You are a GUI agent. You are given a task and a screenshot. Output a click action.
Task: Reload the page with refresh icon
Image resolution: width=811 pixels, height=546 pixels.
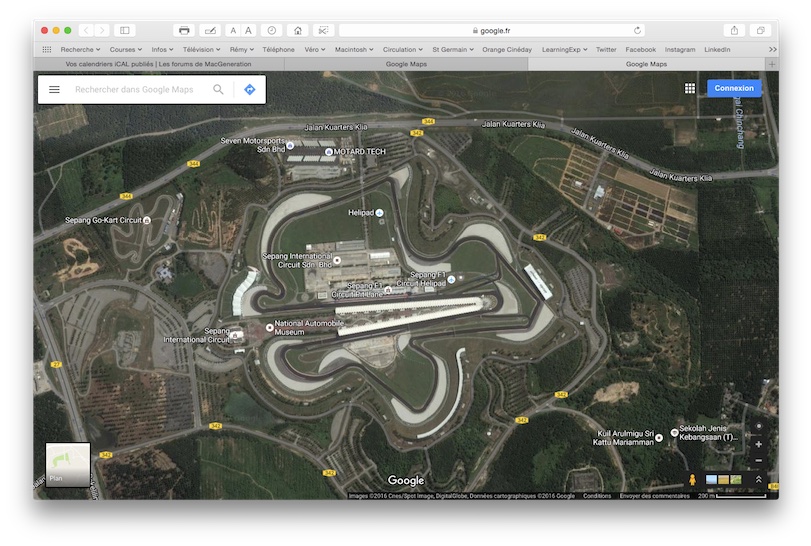637,31
